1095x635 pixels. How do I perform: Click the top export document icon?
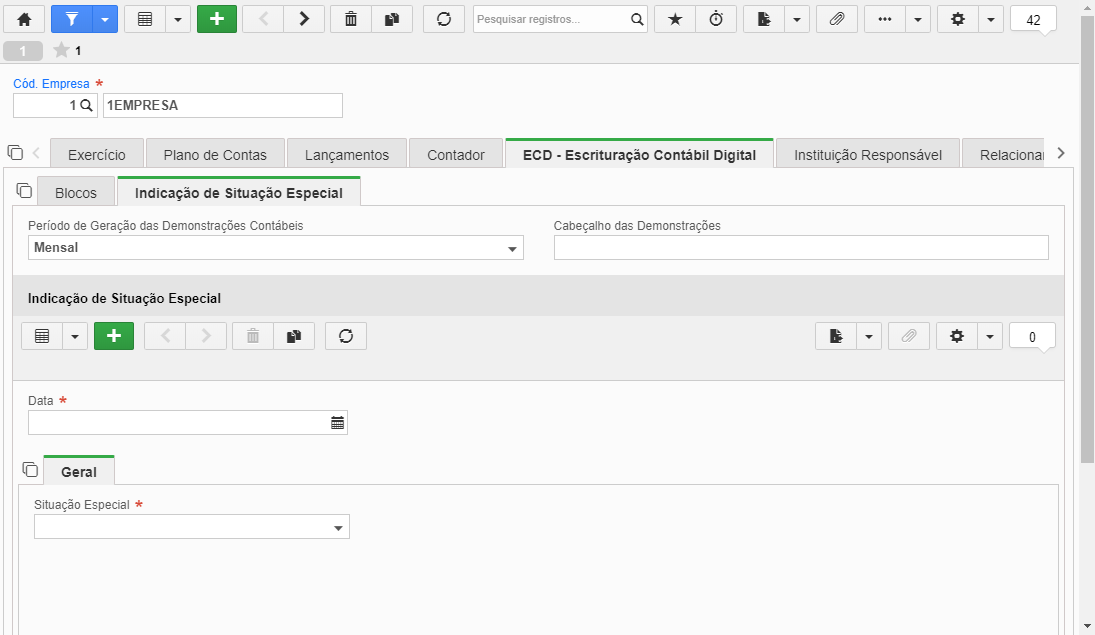pyautogui.click(x=764, y=20)
